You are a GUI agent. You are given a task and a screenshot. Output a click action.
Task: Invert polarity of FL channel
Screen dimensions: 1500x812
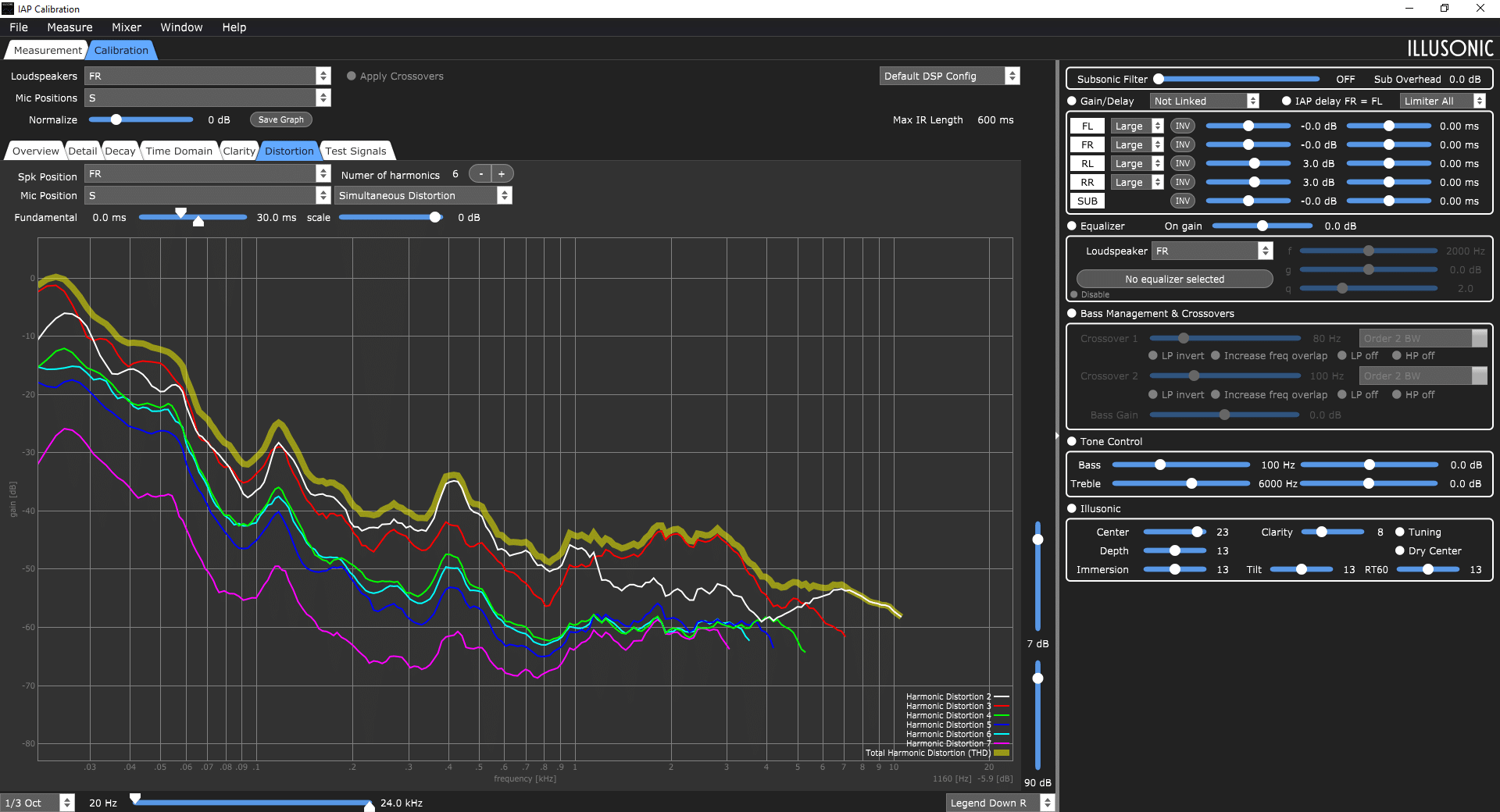click(x=1183, y=126)
